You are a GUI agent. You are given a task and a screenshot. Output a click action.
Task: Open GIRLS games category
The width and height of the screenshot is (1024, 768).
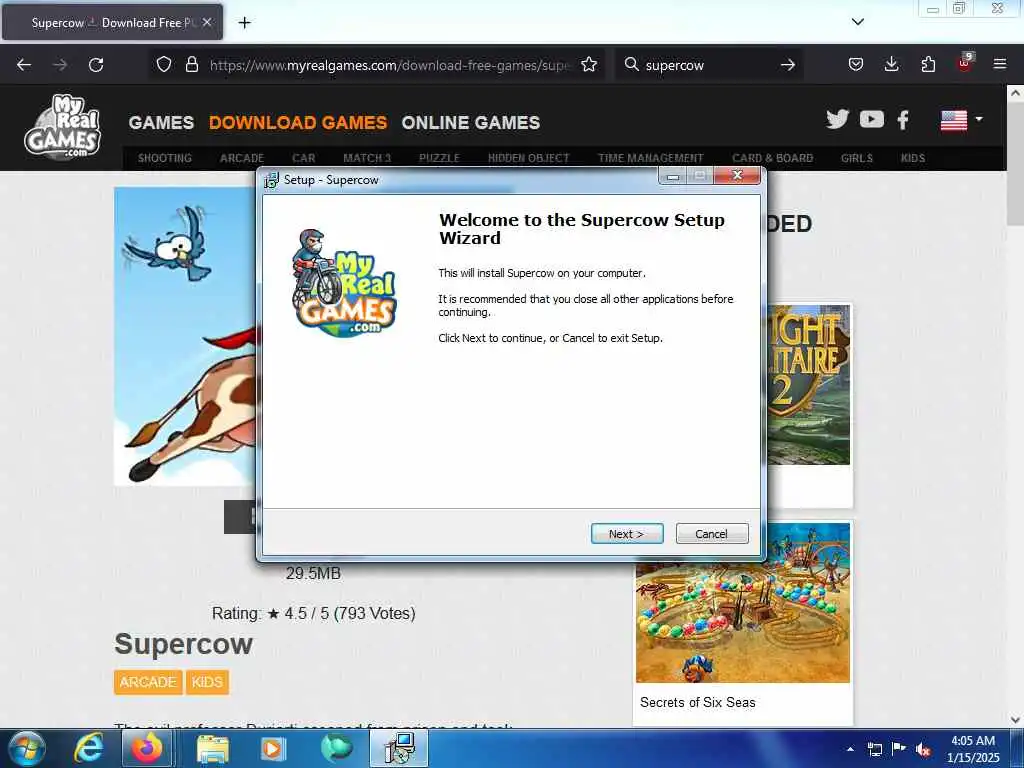[857, 158]
